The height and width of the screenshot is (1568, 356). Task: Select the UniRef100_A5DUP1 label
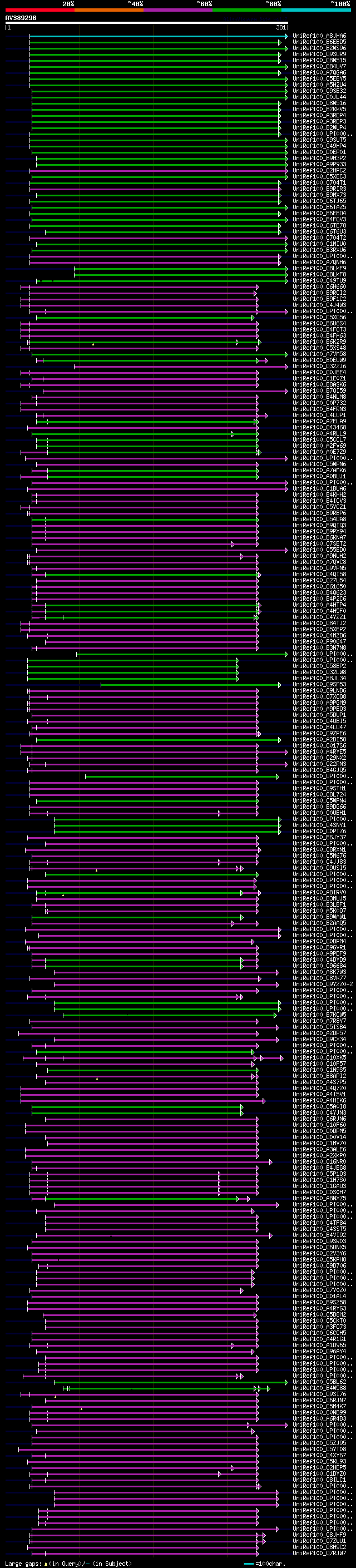319,715
